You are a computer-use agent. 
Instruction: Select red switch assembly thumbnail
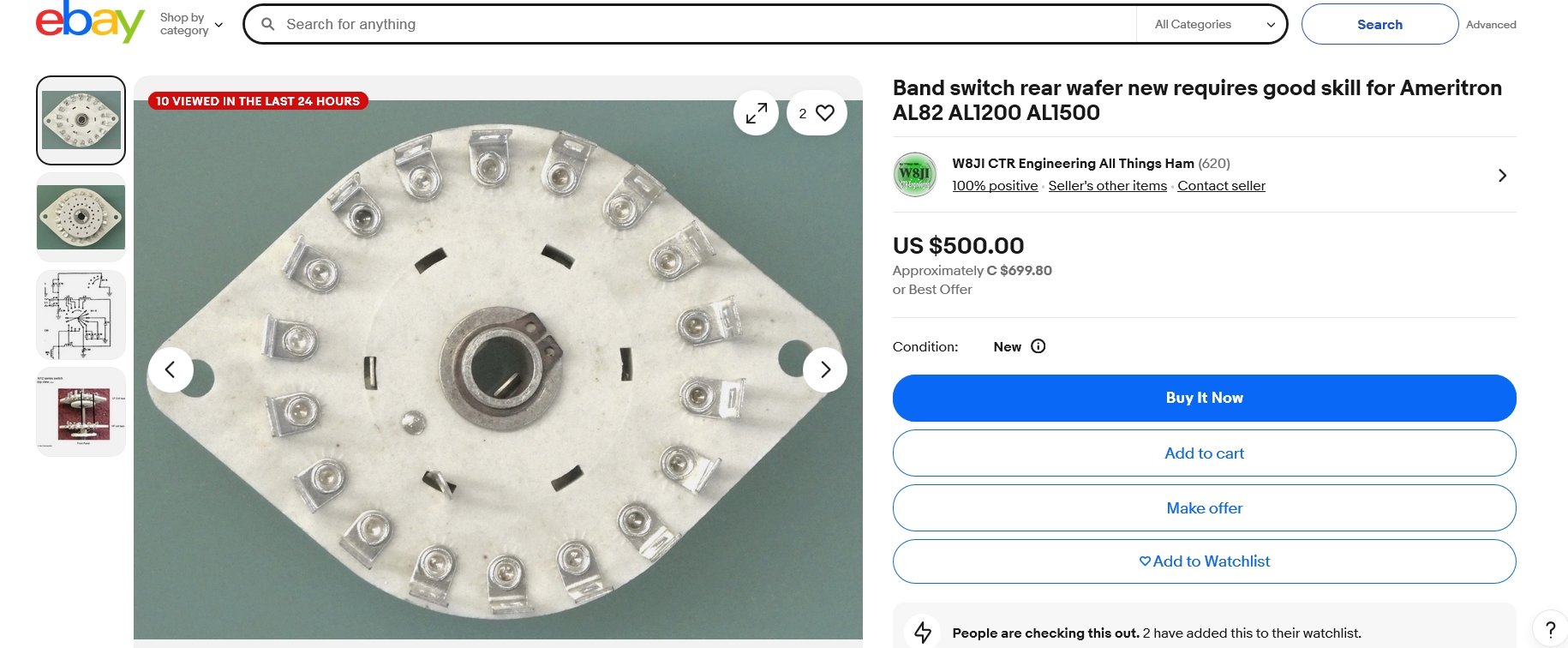coord(81,411)
